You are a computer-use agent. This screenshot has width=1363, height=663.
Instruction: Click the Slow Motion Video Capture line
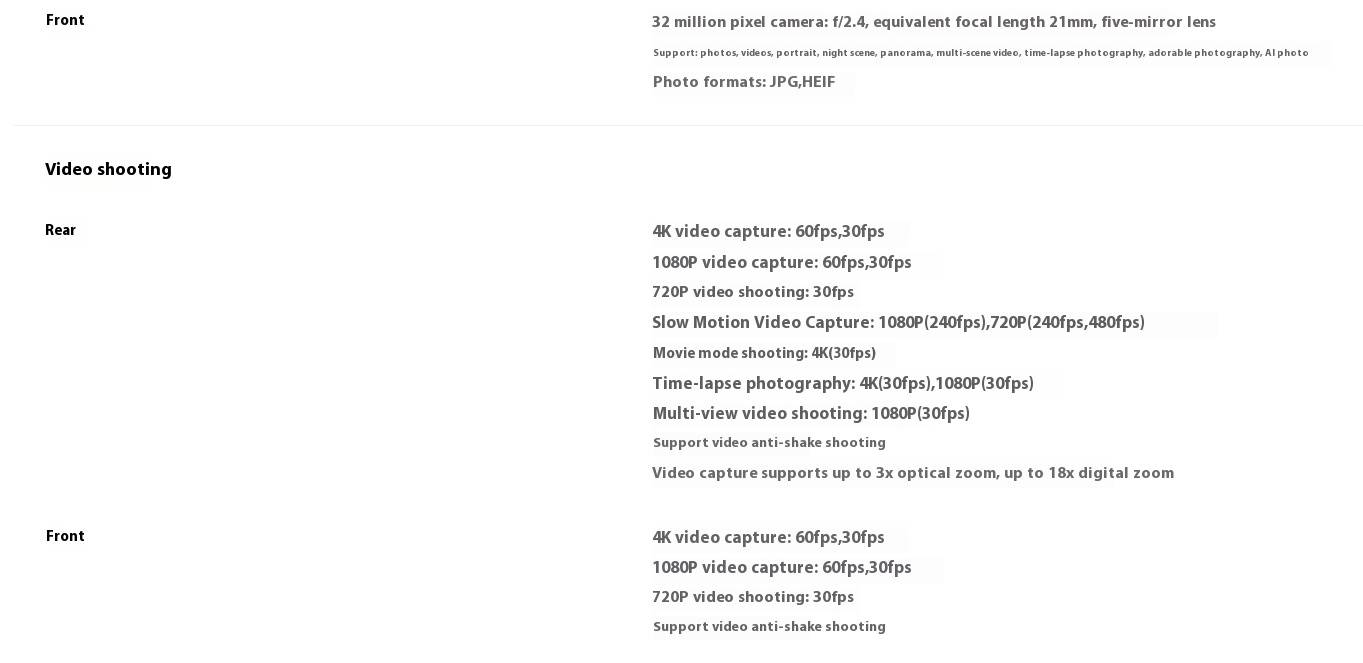[898, 323]
